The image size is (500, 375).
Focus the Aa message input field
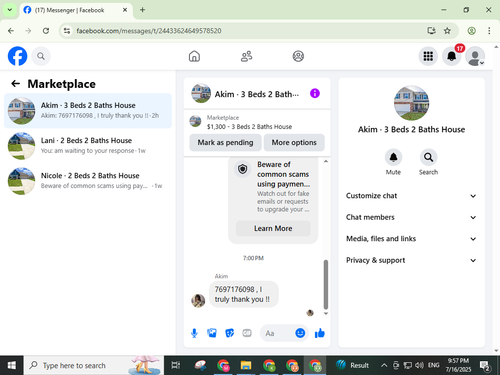tap(277, 333)
